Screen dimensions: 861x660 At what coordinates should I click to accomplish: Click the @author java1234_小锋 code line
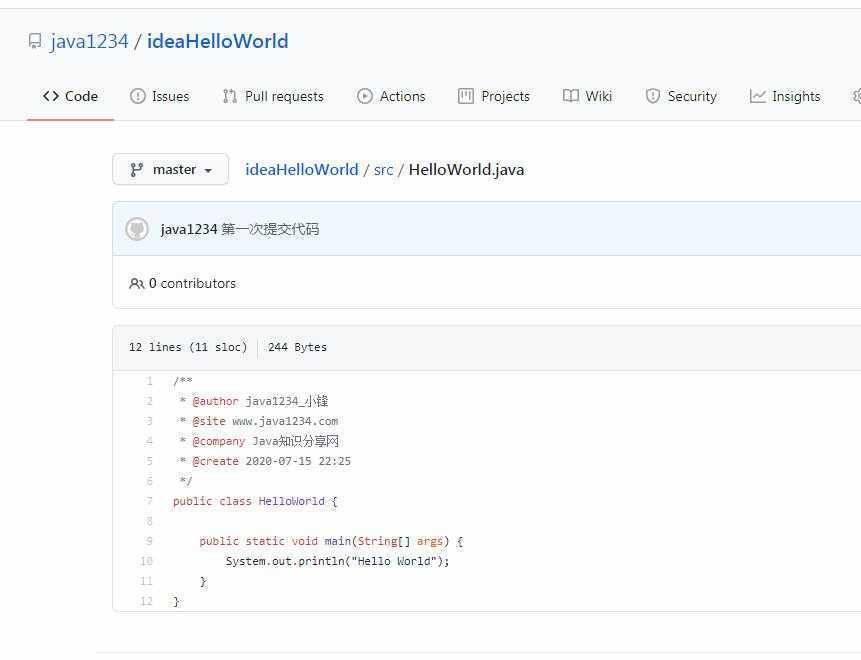pyautogui.click(x=254, y=401)
